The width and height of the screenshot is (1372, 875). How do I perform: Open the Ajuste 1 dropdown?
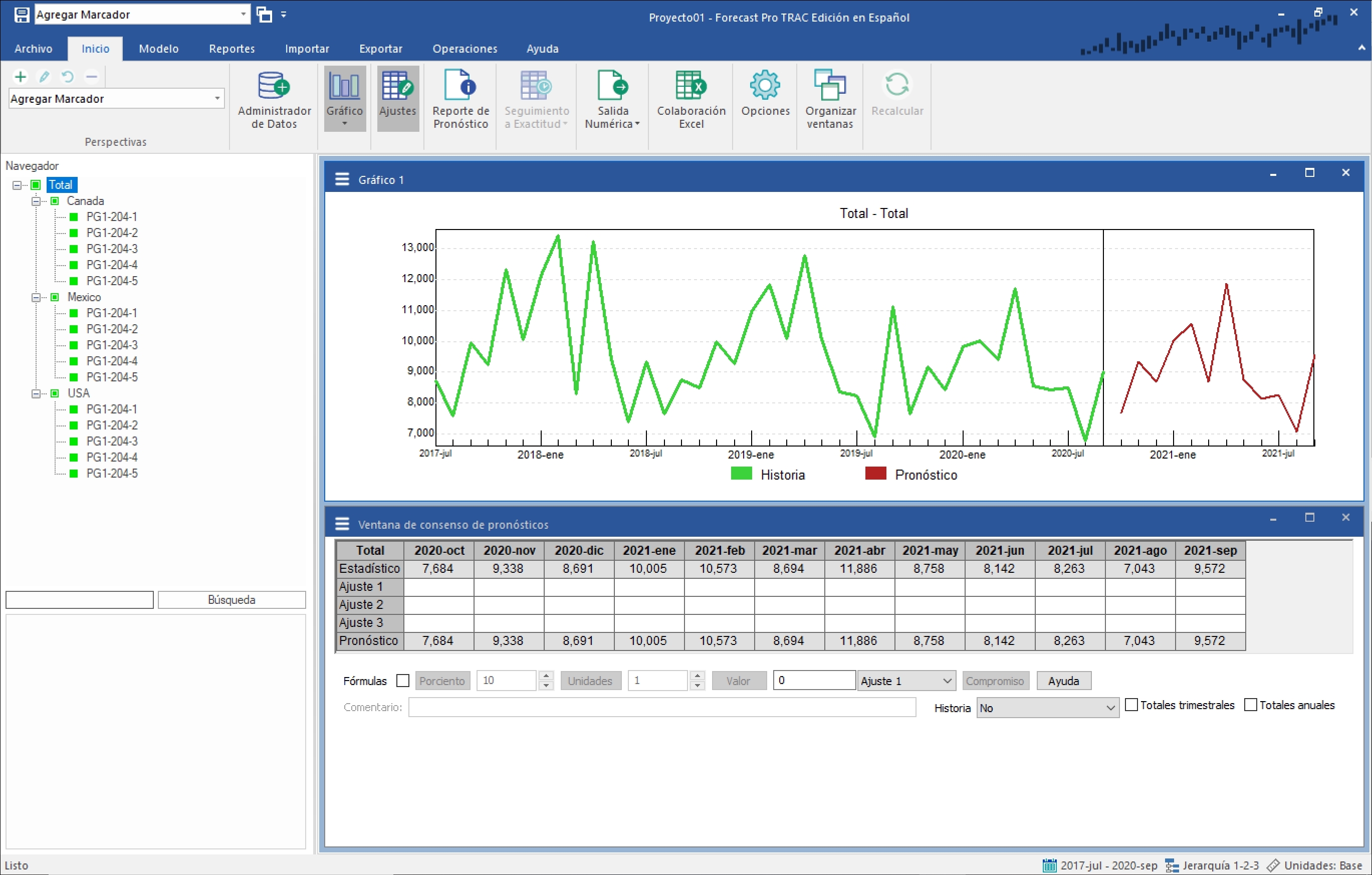[906, 681]
